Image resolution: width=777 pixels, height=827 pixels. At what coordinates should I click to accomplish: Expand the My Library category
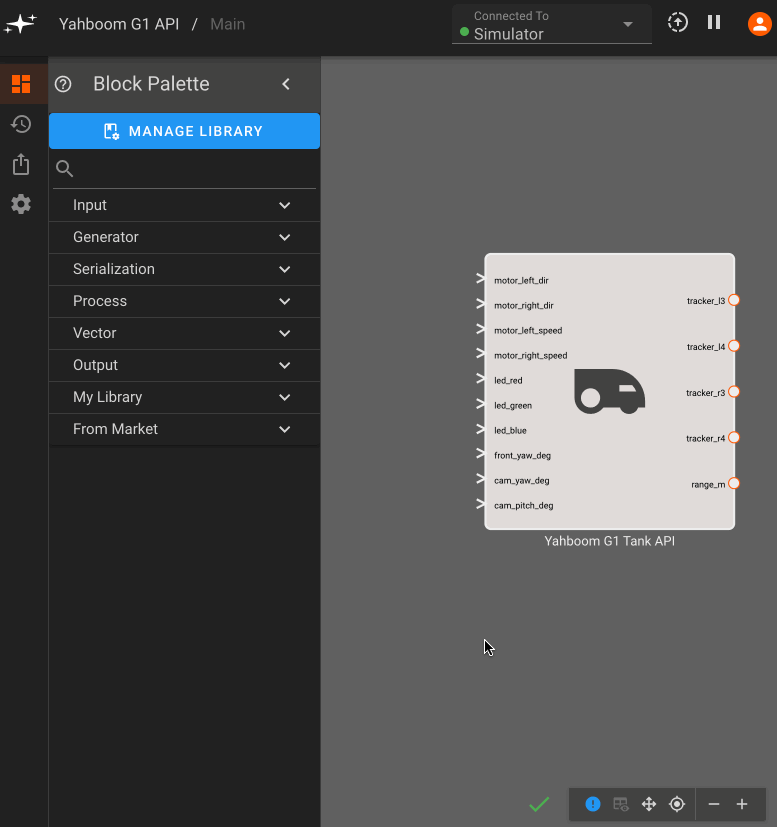[184, 397]
